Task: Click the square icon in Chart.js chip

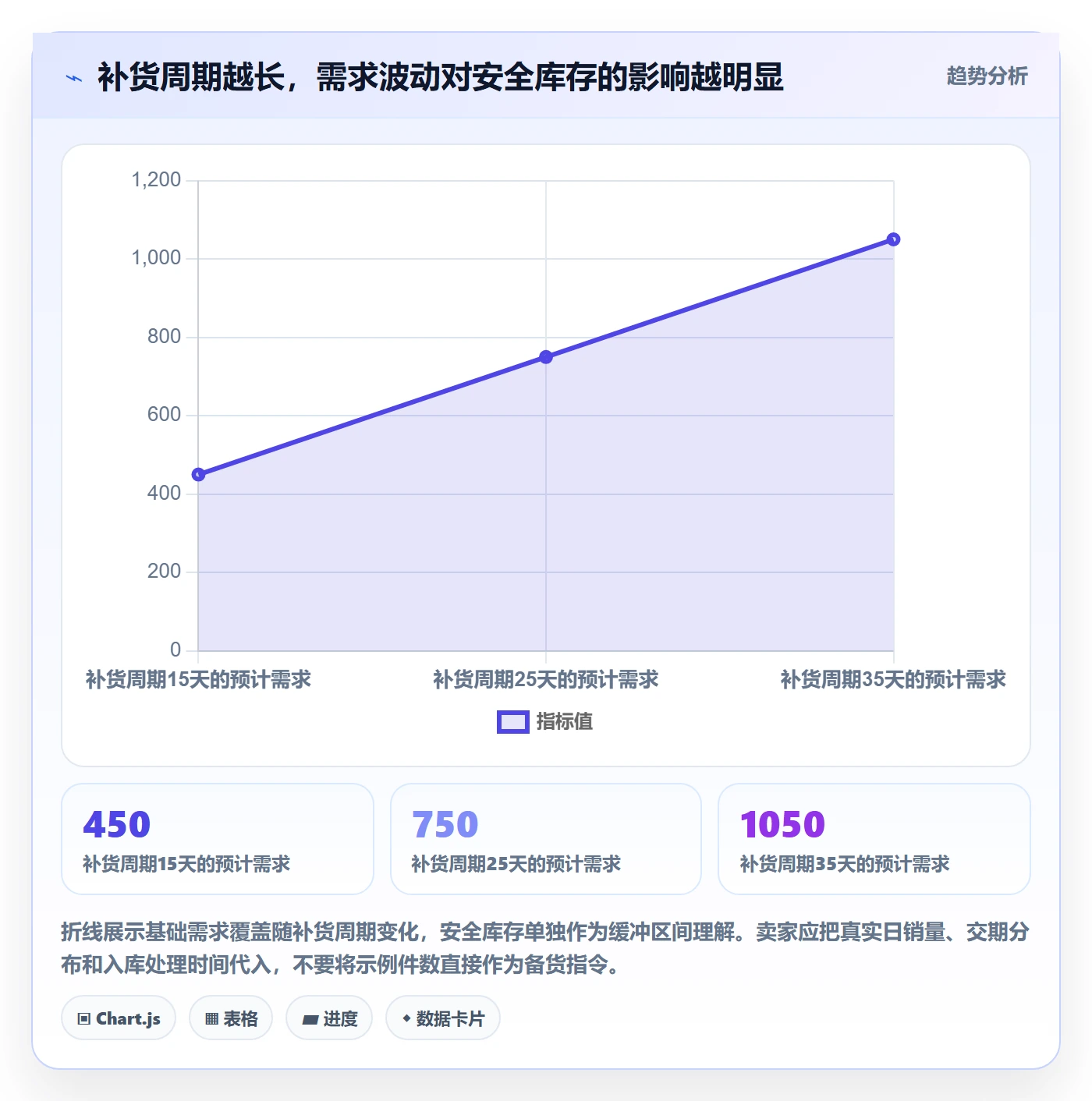Action: (84, 1018)
